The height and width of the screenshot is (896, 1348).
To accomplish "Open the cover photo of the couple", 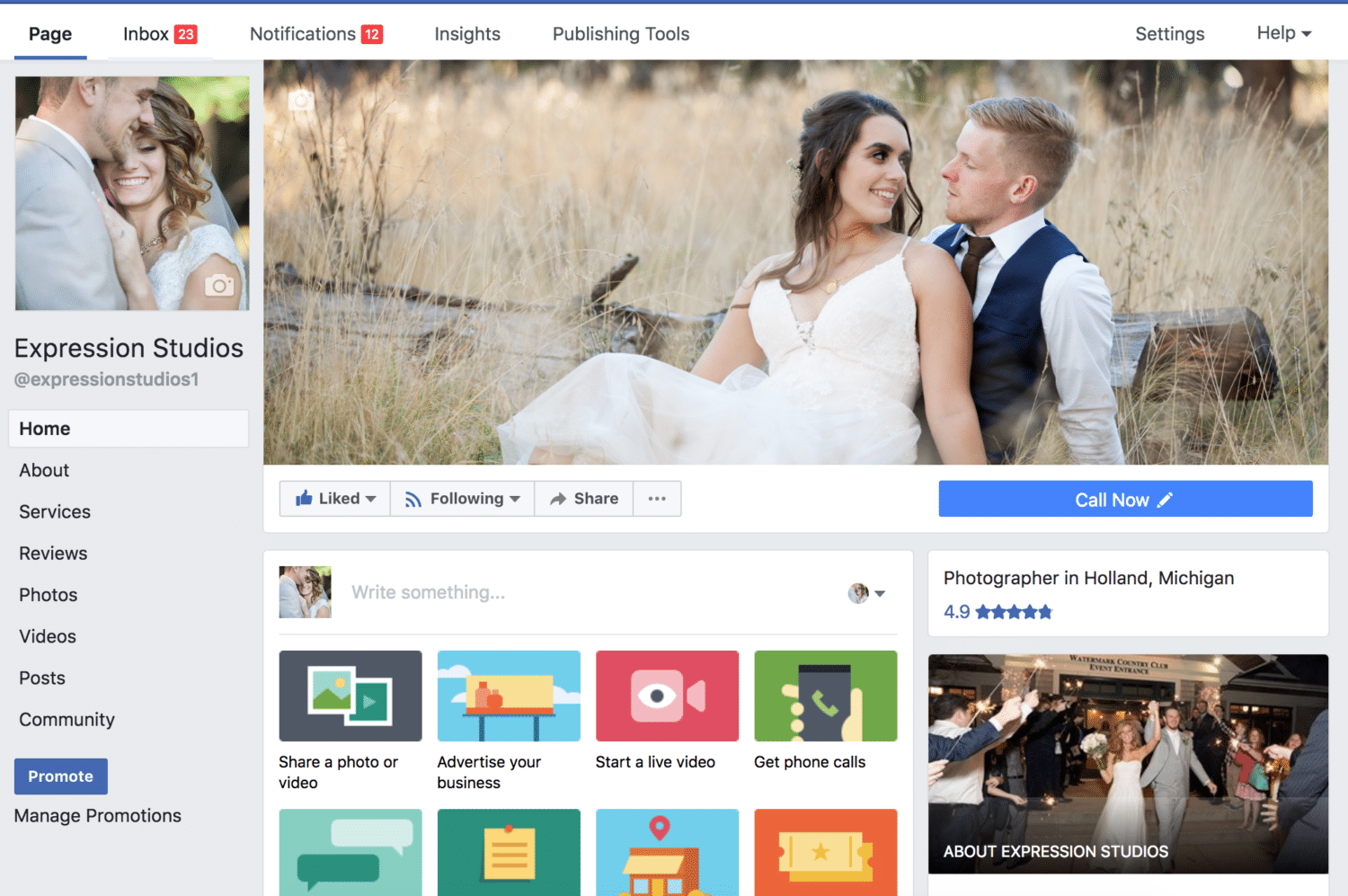I will pos(795,262).
